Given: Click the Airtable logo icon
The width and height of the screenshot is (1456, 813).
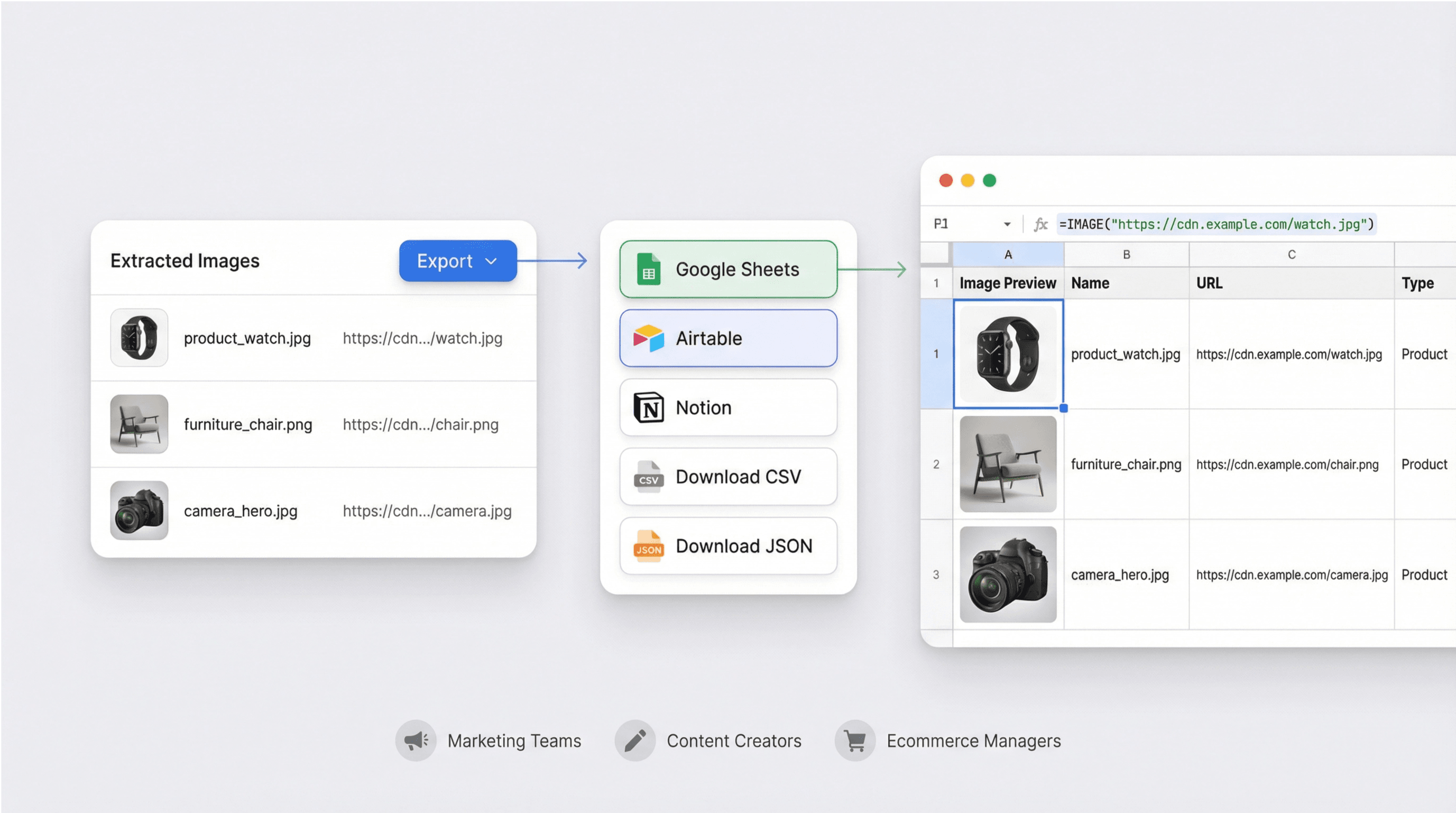Looking at the screenshot, I should click(648, 338).
